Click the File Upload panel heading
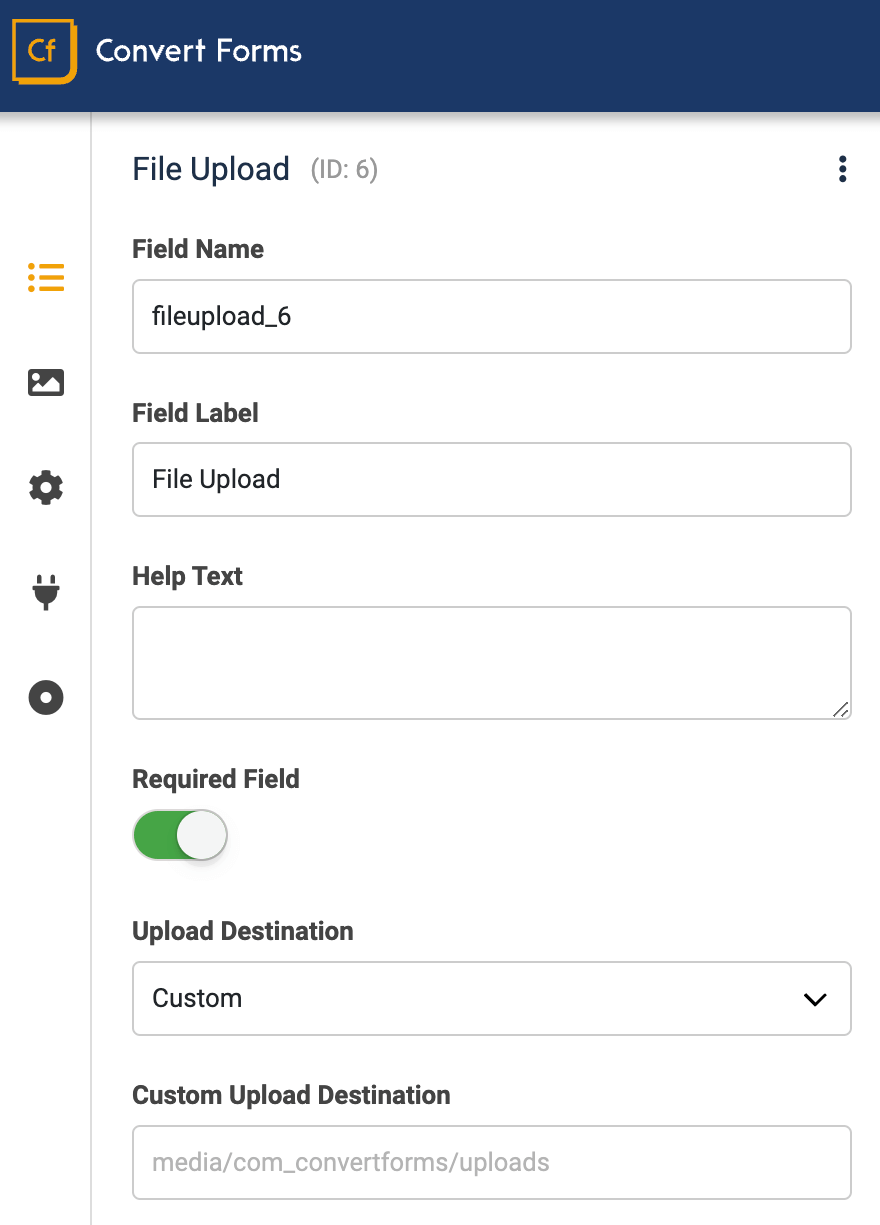 [211, 170]
